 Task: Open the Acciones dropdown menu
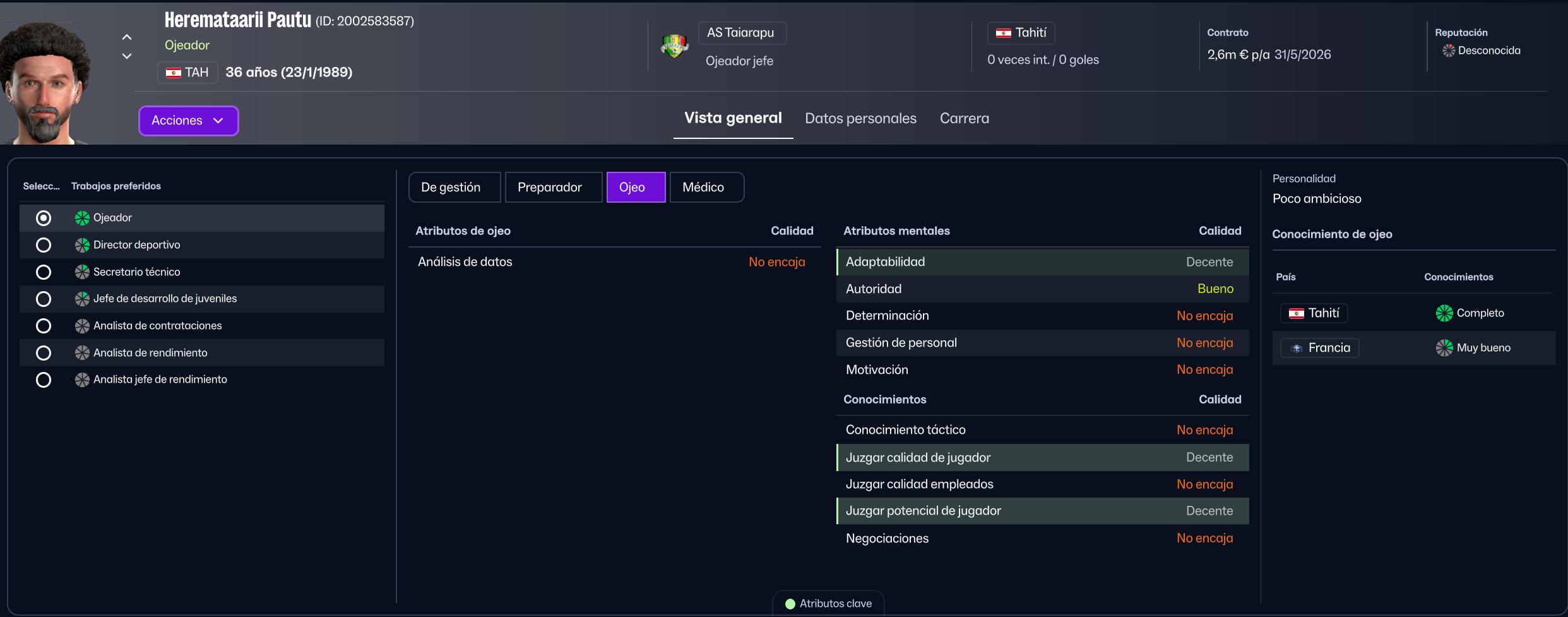pos(189,121)
